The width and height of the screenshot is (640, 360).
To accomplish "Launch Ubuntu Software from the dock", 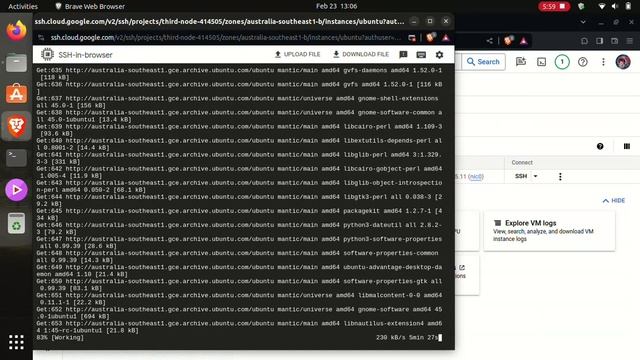I will tap(16, 94).
